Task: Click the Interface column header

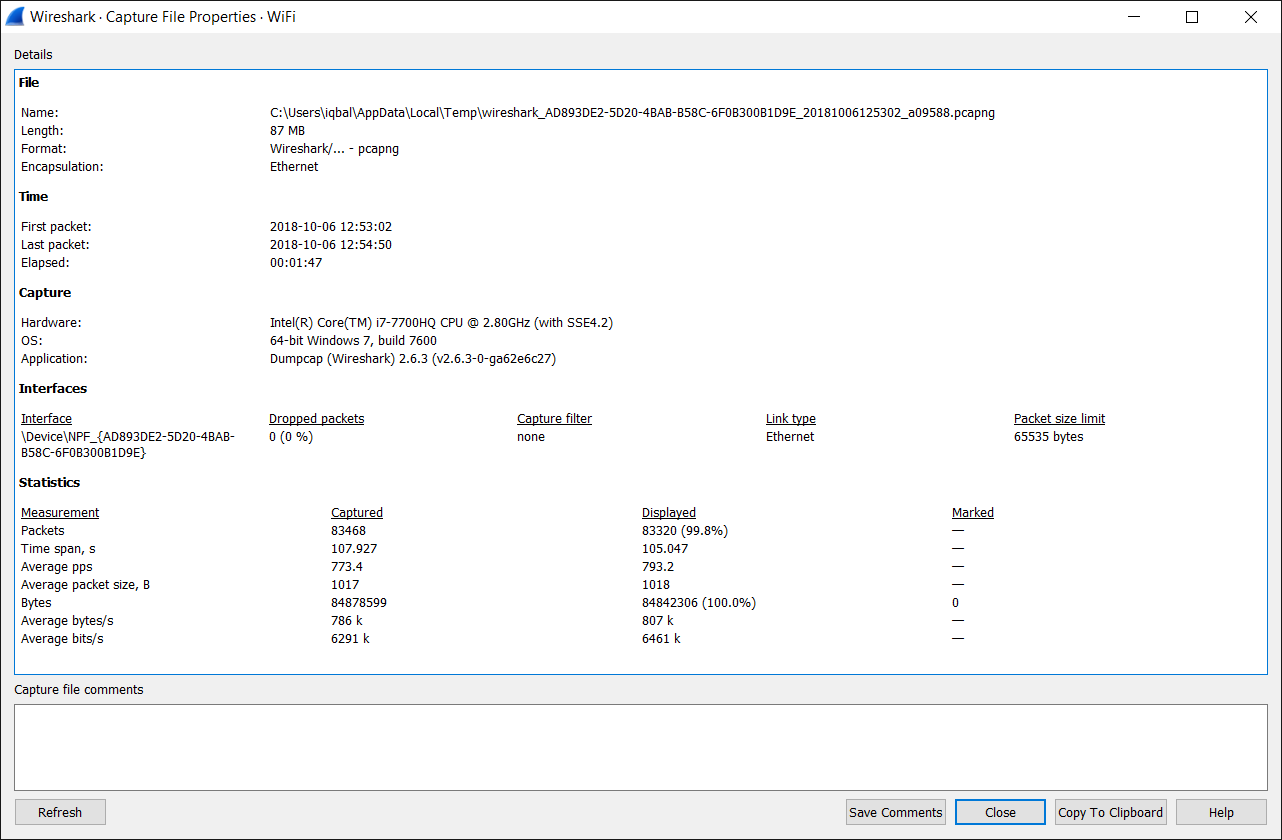Action: [46, 419]
